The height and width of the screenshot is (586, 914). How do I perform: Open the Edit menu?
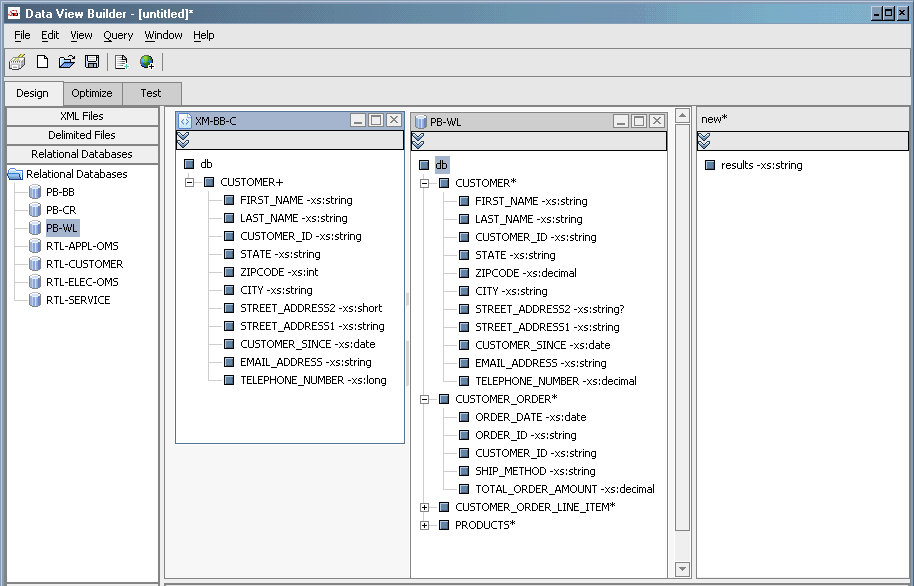coord(50,35)
